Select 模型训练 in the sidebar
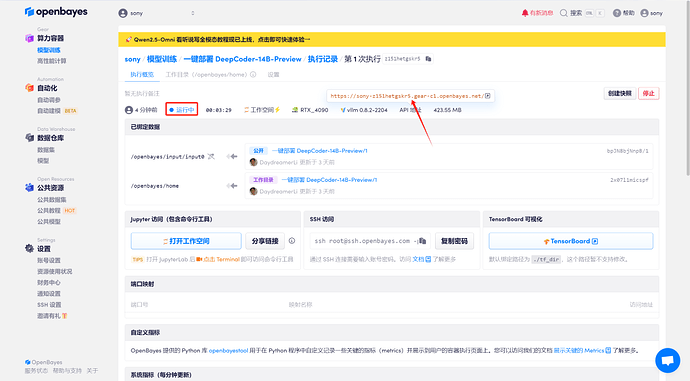Screen dimensions: 690x381 [49, 50]
